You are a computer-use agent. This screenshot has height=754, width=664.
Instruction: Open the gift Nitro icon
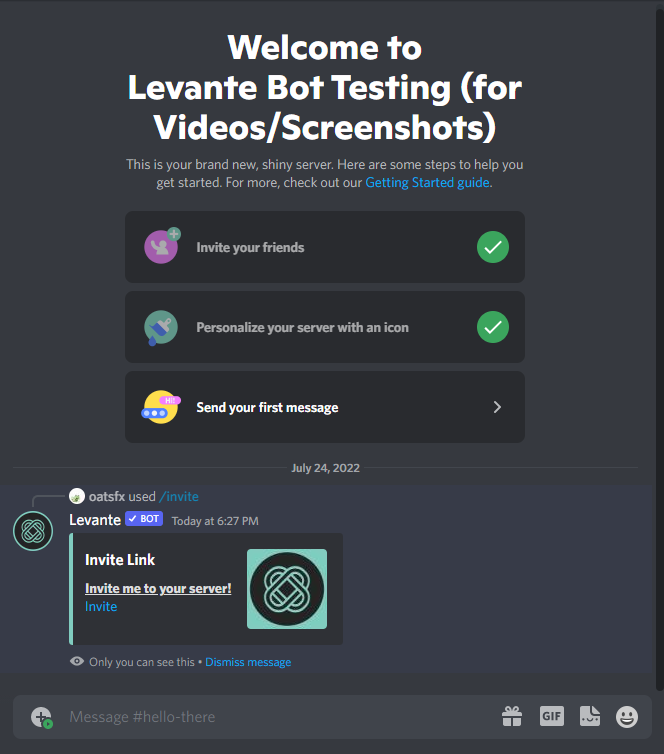pyautogui.click(x=512, y=716)
